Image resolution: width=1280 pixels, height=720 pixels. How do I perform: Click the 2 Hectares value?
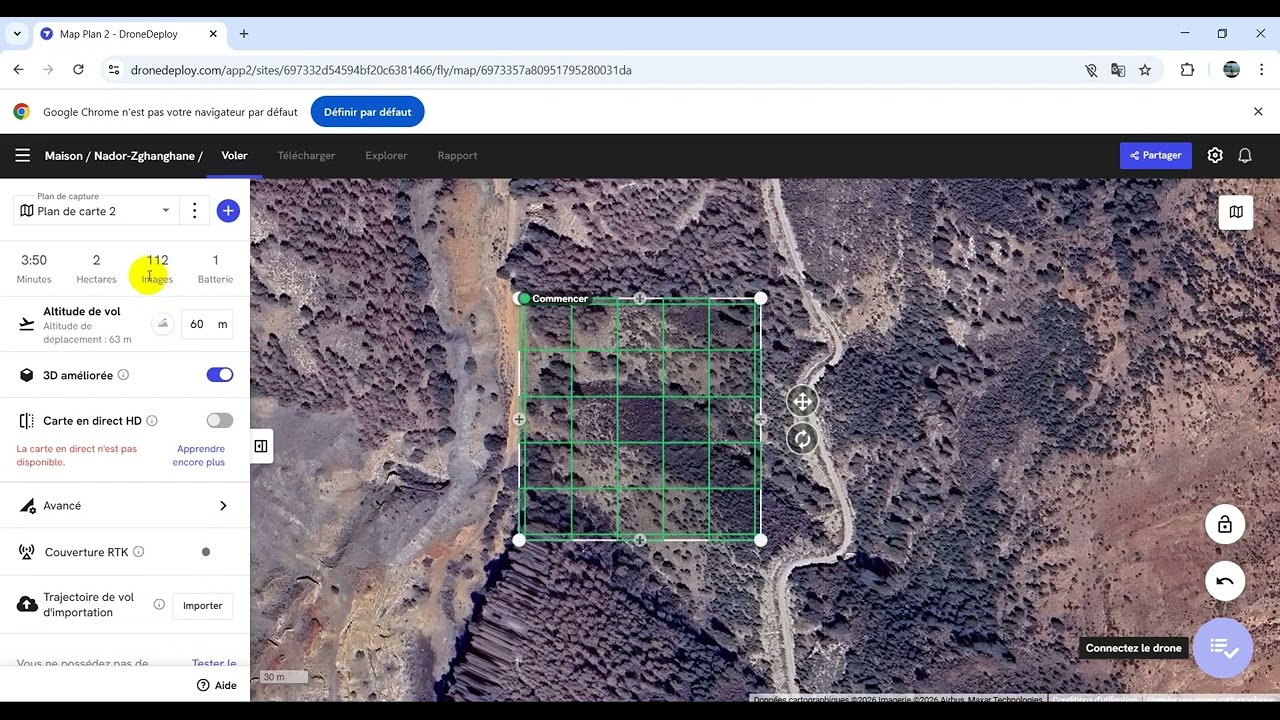point(96,260)
